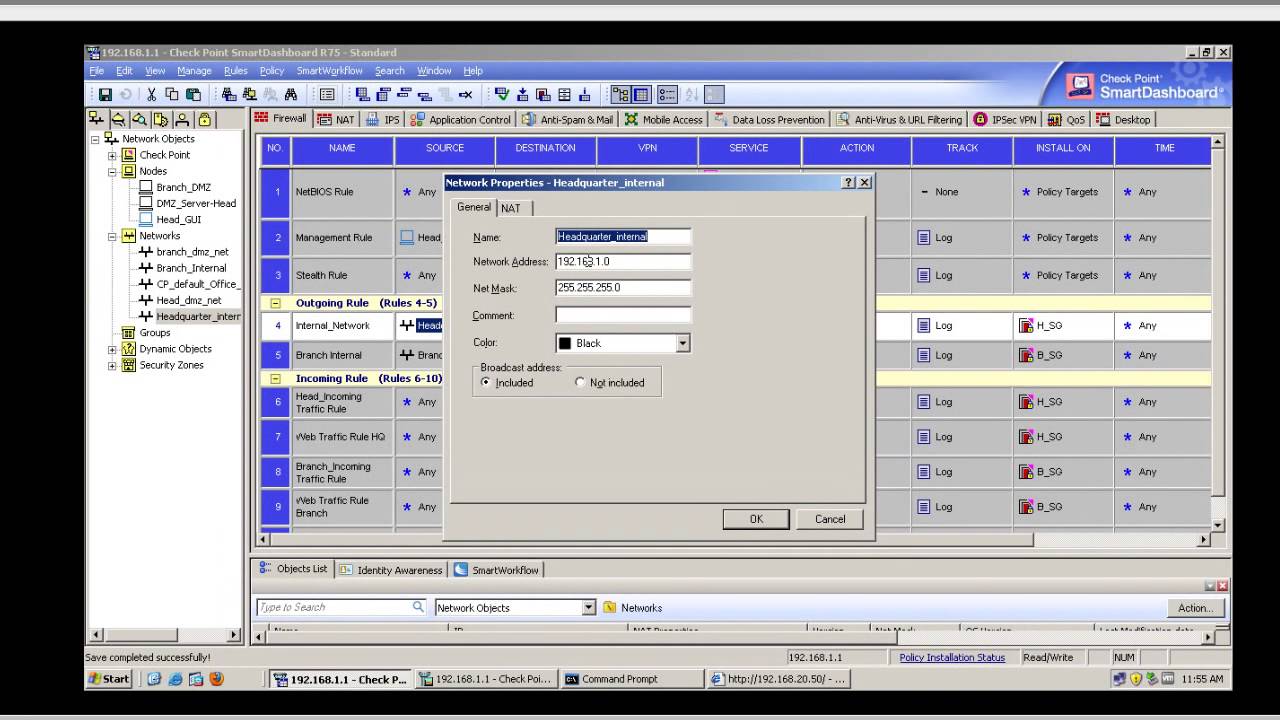This screenshot has width=1280, height=720.
Task: Expand the Dynamic Objects tree node
Action: click(112, 349)
